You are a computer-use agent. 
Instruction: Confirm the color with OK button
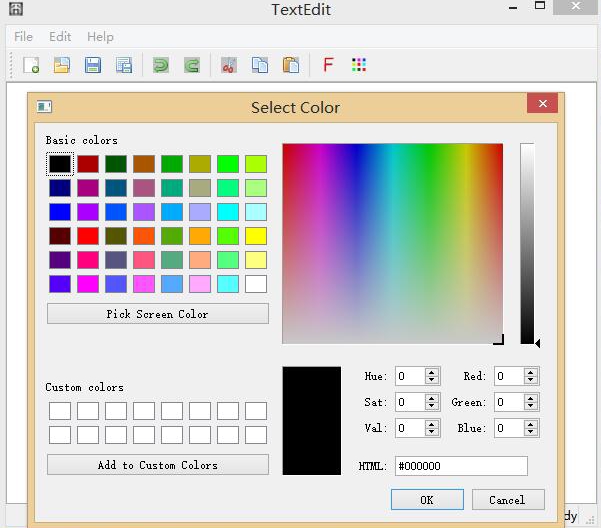[427, 500]
